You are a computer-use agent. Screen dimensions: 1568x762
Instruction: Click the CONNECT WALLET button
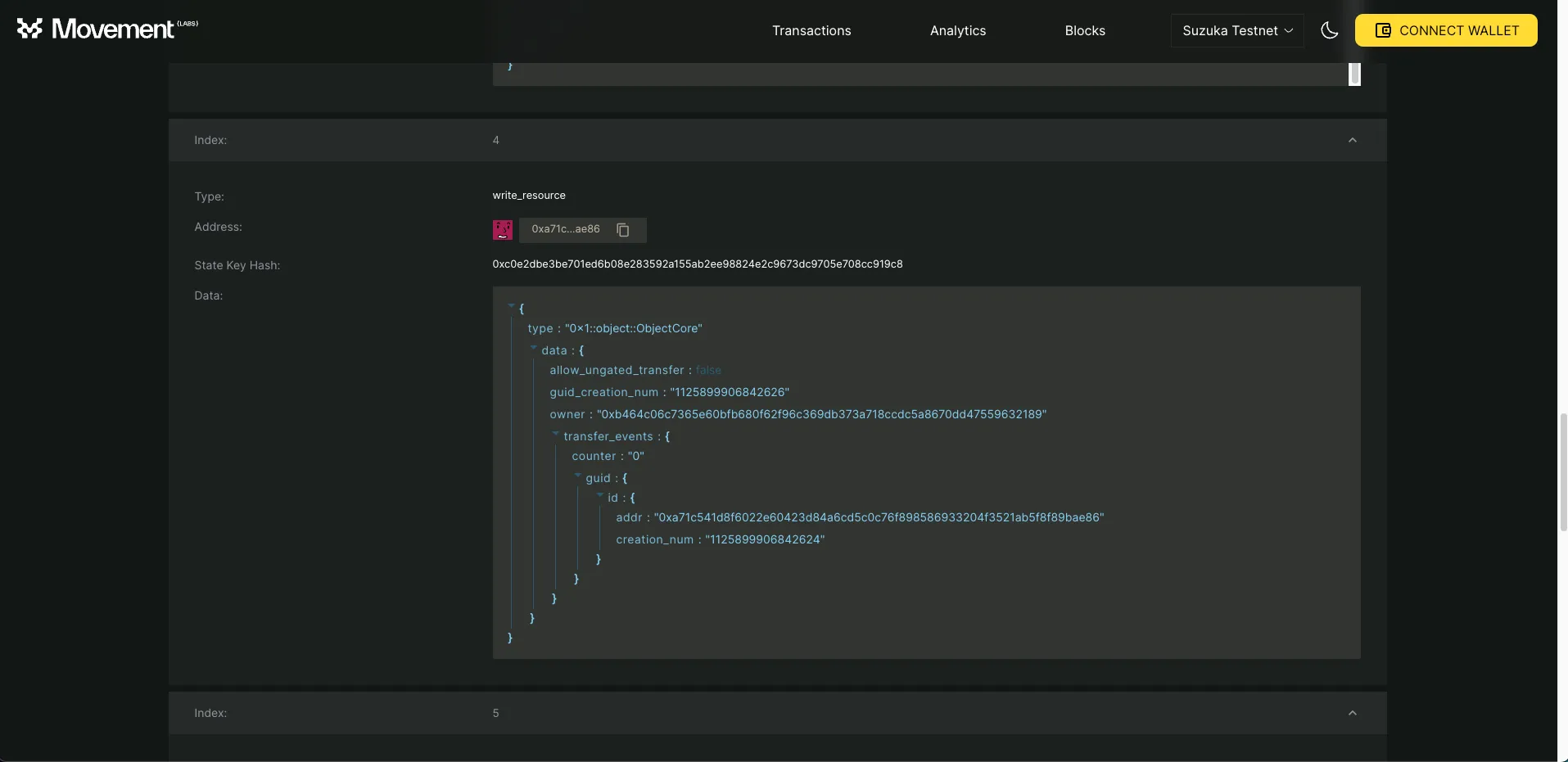pyautogui.click(x=1446, y=30)
